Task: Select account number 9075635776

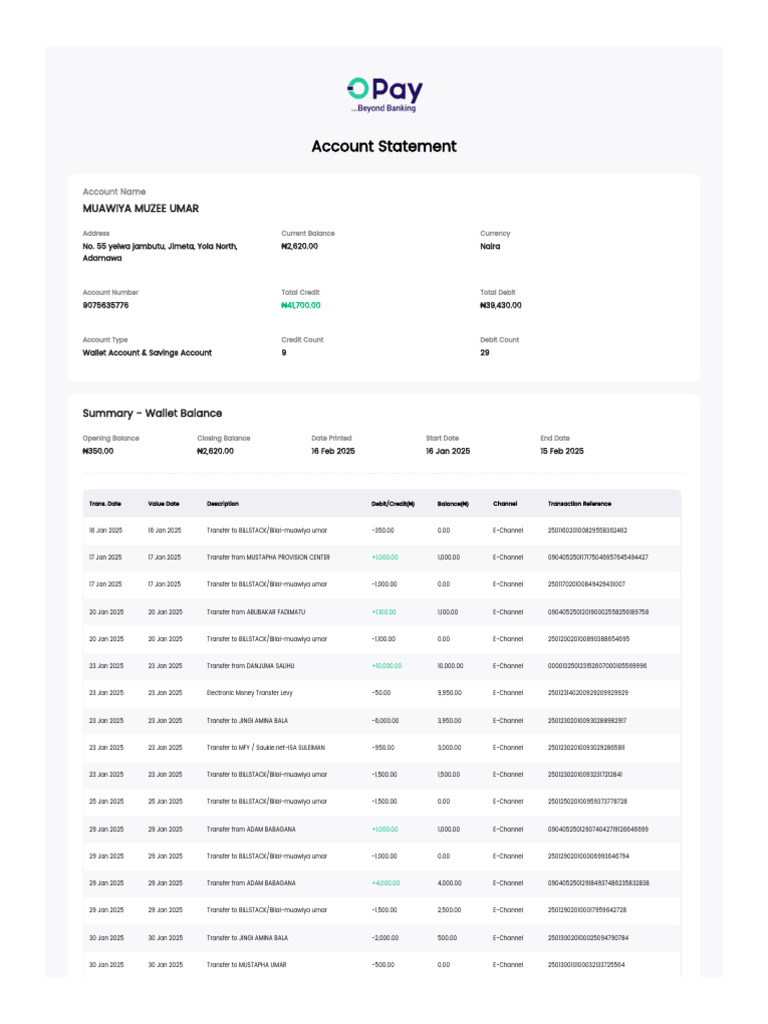Action: (105, 305)
